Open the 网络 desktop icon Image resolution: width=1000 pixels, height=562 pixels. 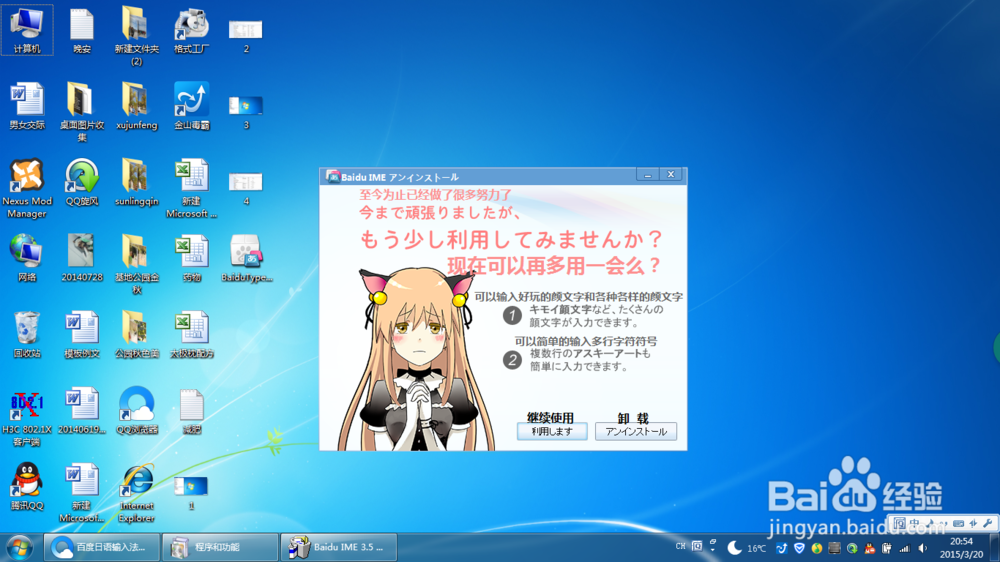tap(27, 258)
